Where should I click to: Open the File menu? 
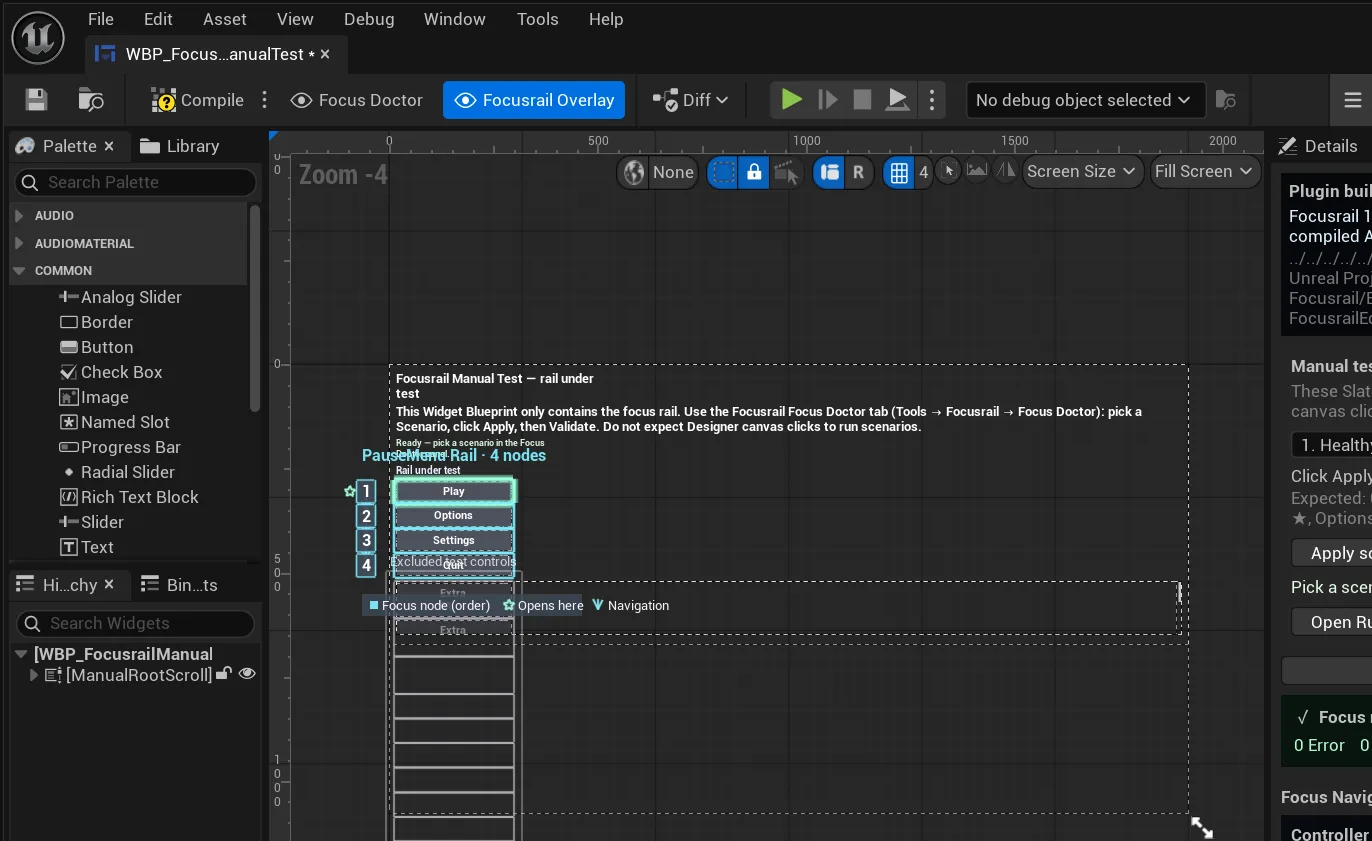101,19
